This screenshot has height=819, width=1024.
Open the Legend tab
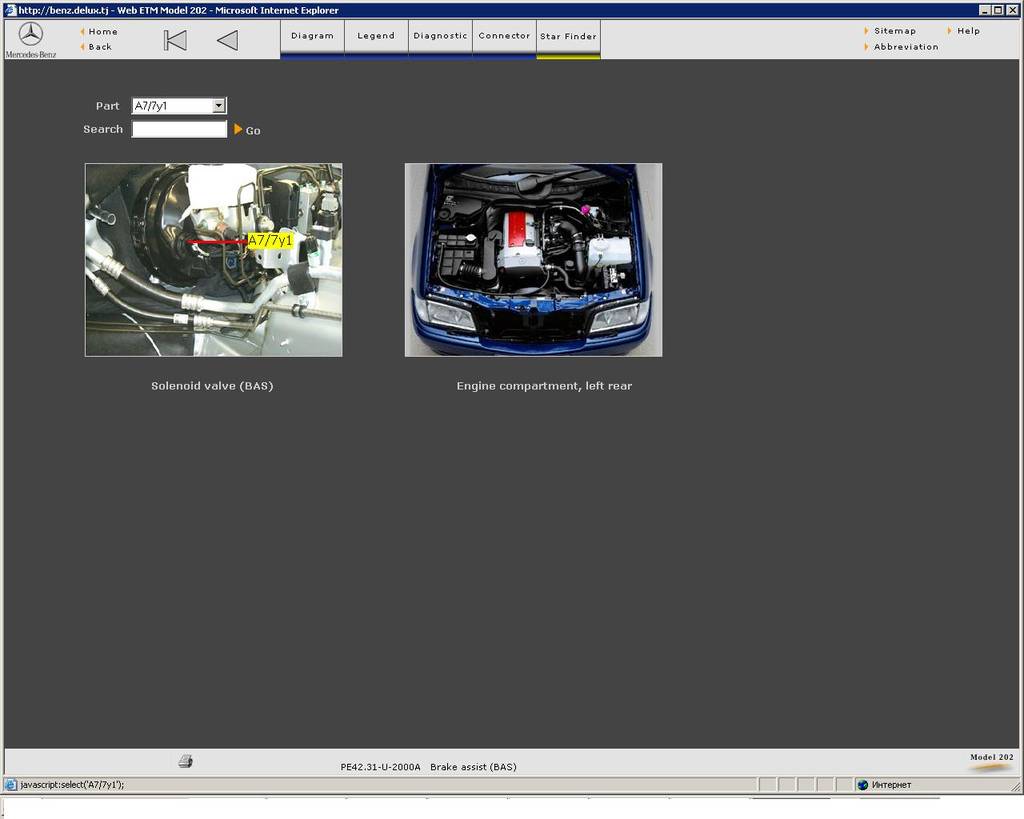click(x=376, y=37)
